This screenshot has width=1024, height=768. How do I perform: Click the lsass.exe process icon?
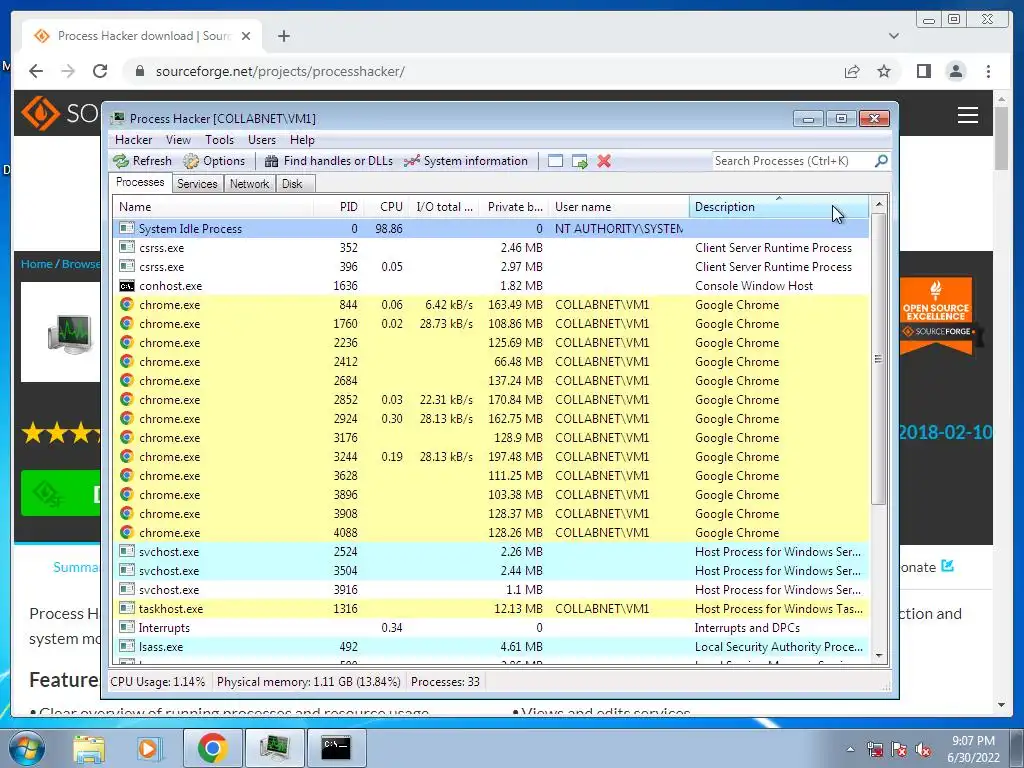(x=127, y=647)
